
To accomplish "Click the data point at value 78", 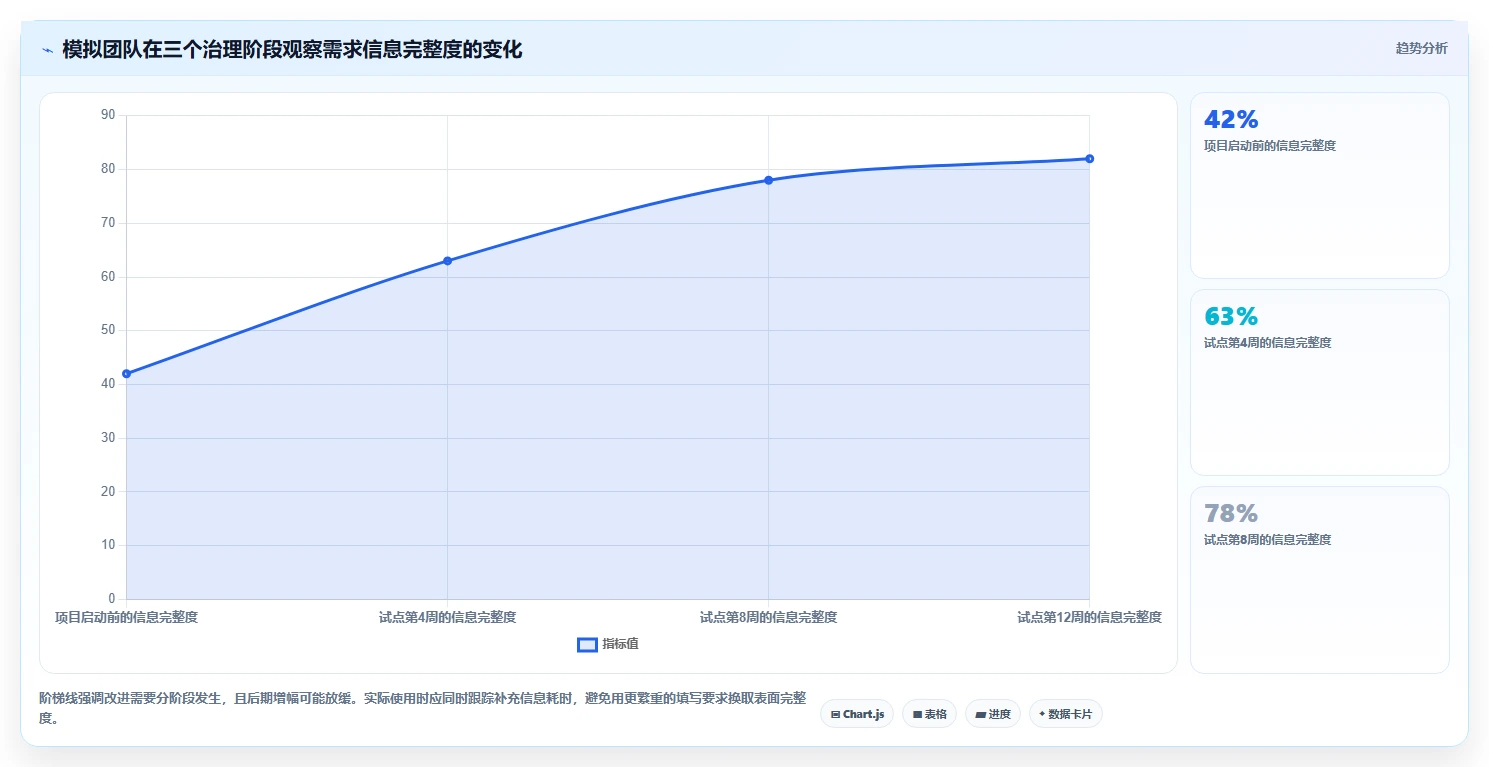I will (768, 180).
